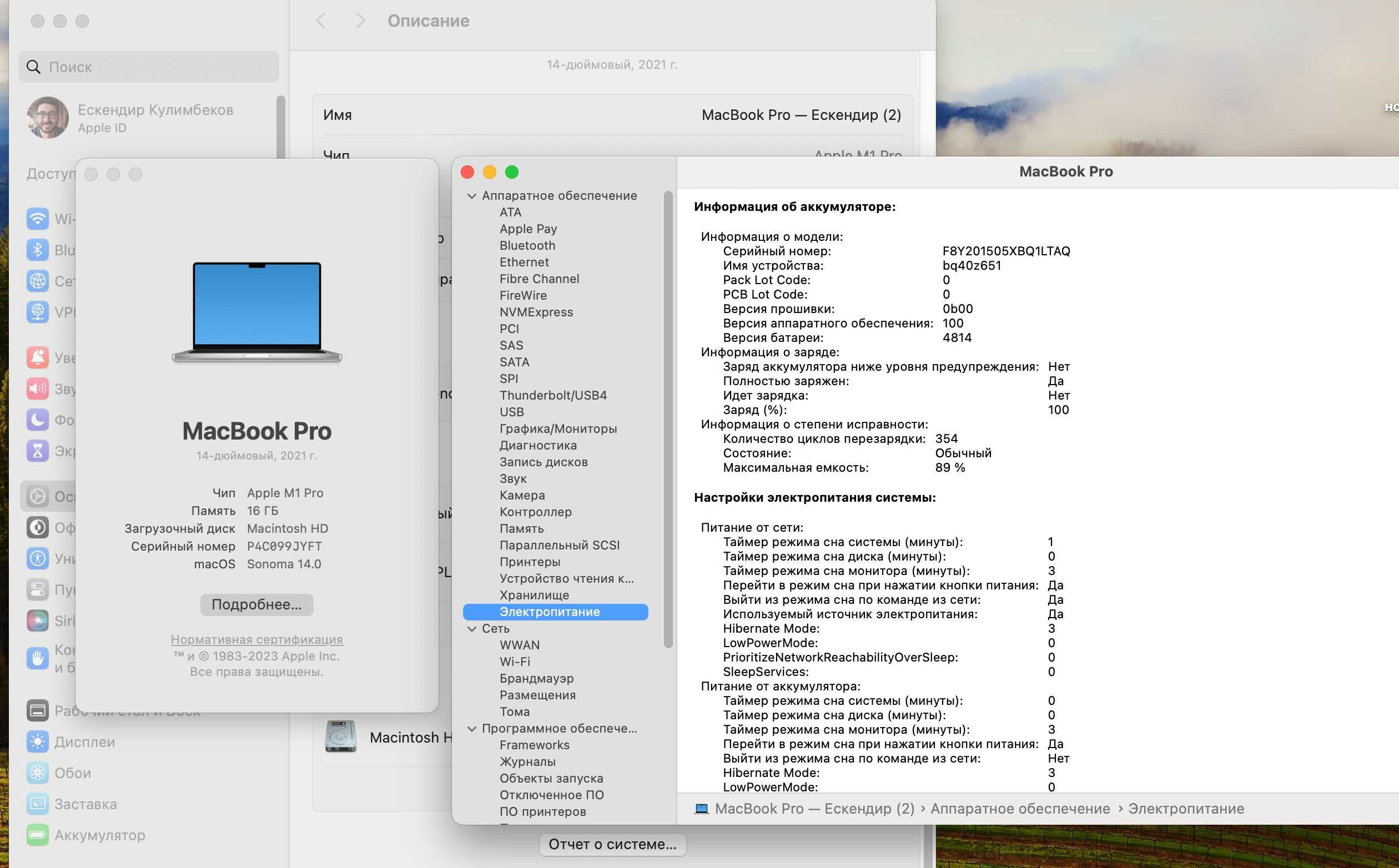Viewport: 1399px width, 868px height.
Task: Click the Подробнее... button
Action: coord(256,604)
